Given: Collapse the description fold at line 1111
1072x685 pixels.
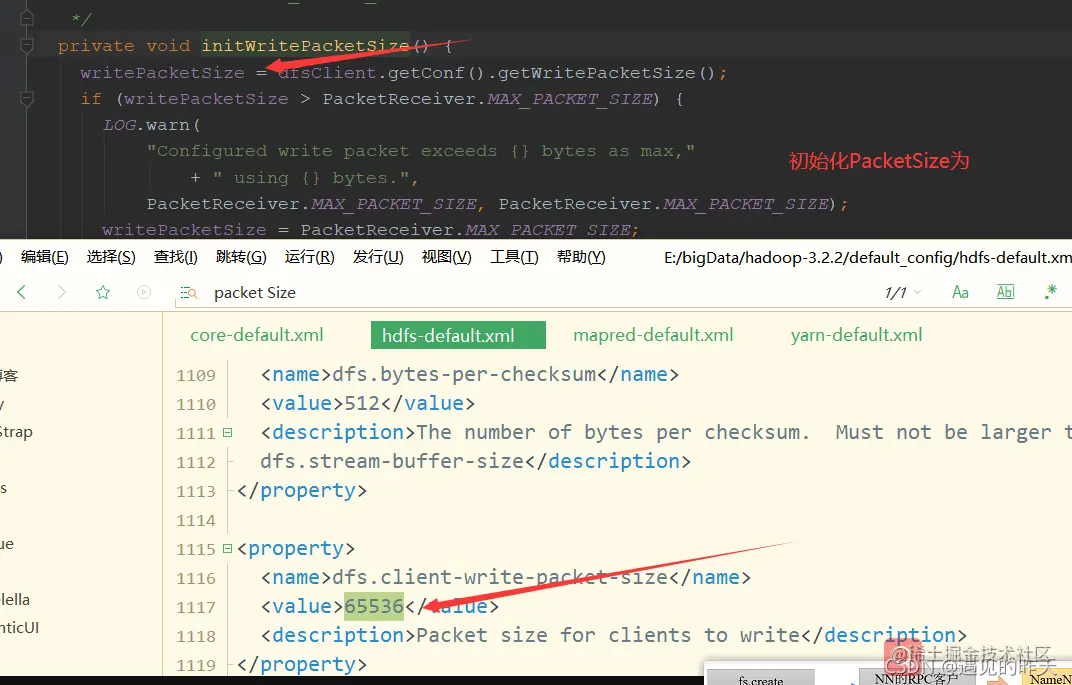Looking at the screenshot, I should [x=228, y=433].
